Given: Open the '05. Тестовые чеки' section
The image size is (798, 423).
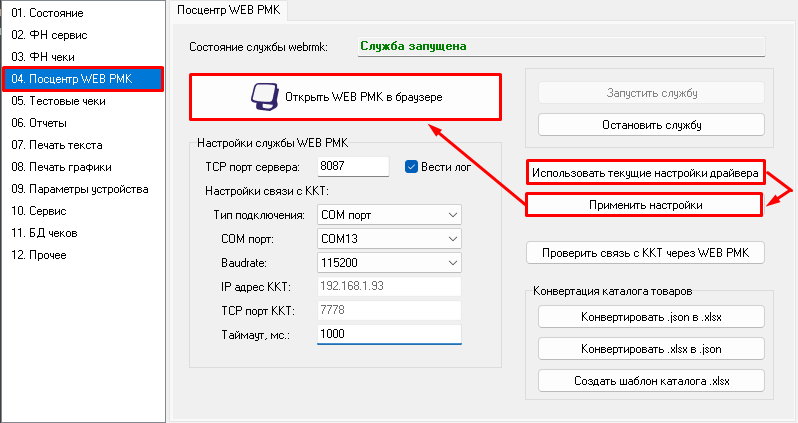Looking at the screenshot, I should click(x=57, y=101).
